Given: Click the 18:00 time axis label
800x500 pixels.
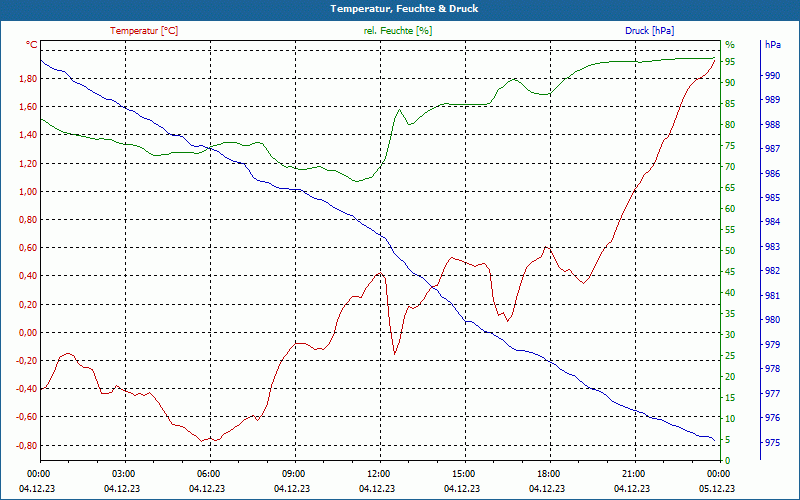Looking at the screenshot, I should click(550, 473).
